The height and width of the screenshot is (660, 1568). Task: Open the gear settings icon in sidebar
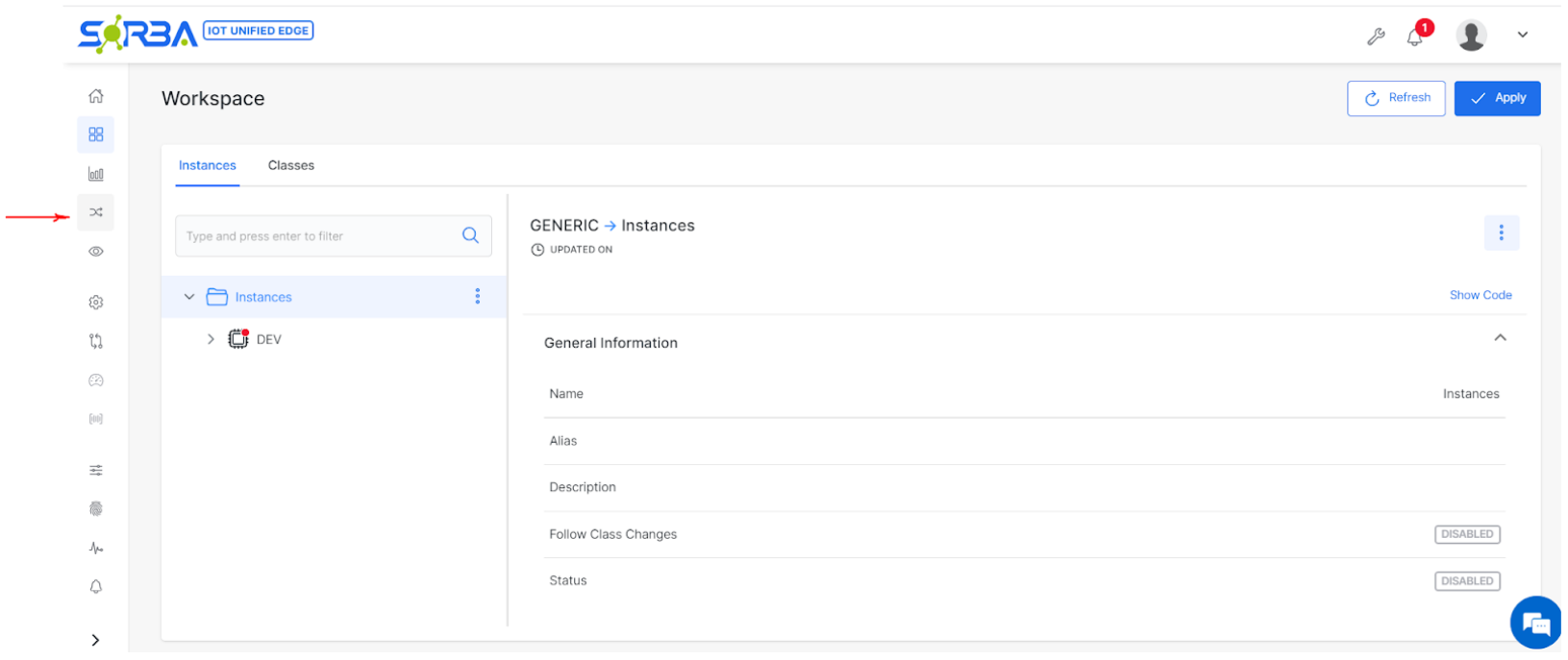point(96,303)
